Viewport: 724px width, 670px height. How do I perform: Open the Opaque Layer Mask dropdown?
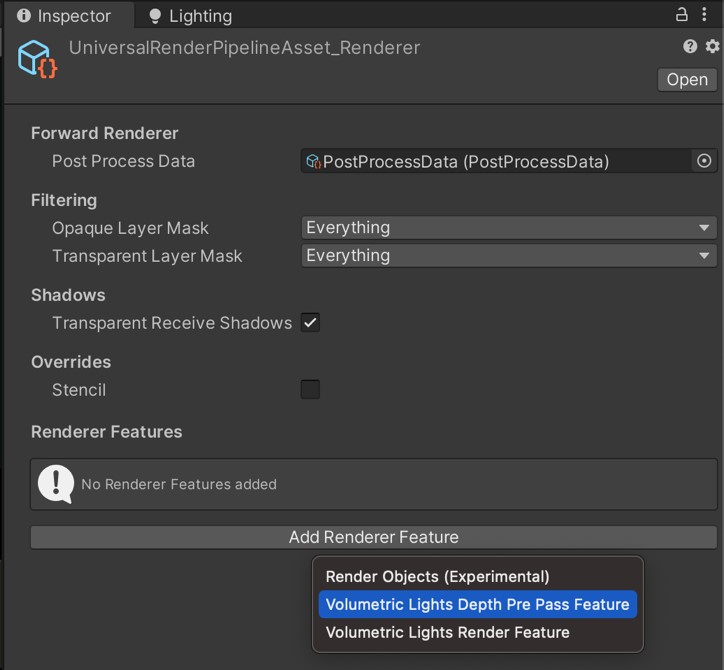(509, 228)
